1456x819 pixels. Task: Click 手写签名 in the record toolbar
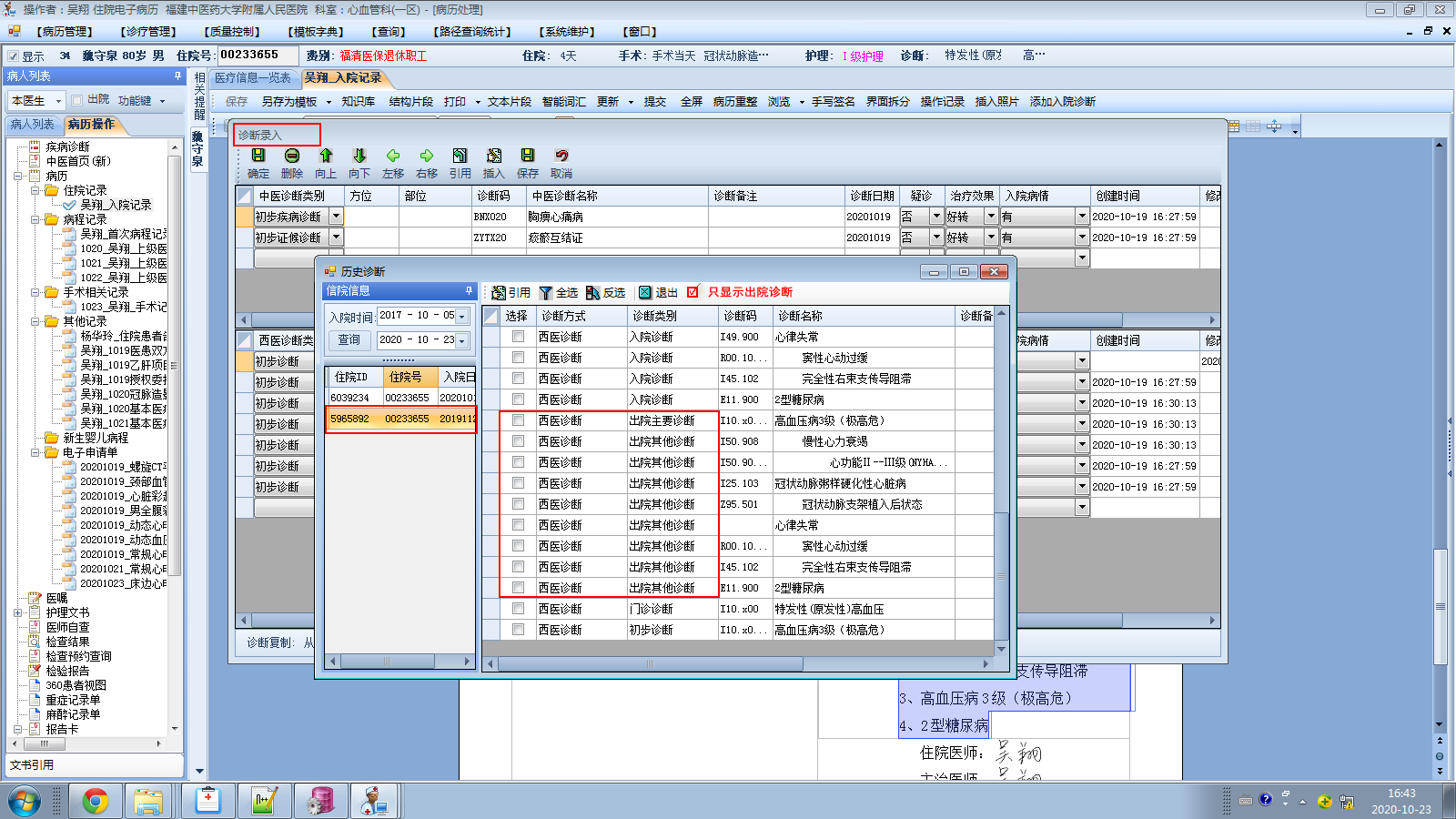[x=834, y=102]
